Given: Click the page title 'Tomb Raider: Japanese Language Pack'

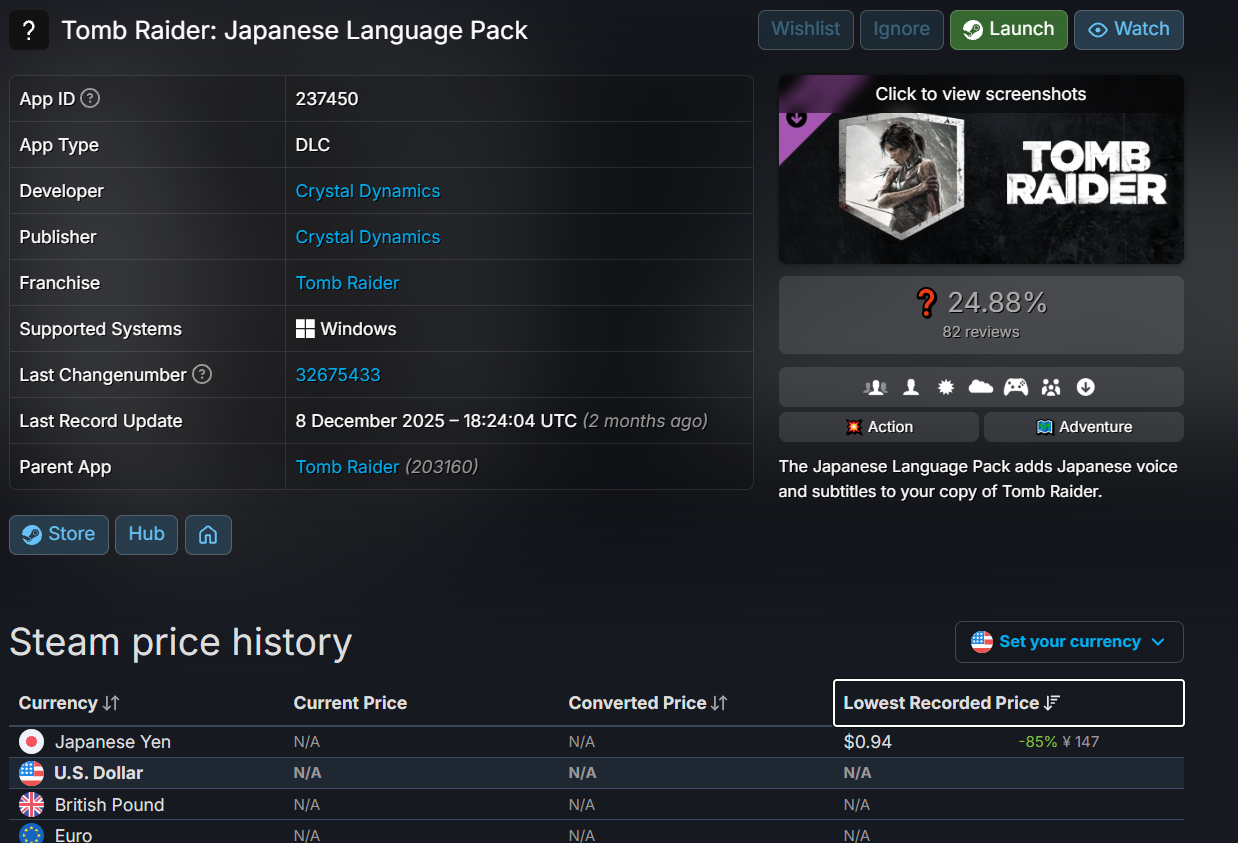Looking at the screenshot, I should [x=295, y=30].
